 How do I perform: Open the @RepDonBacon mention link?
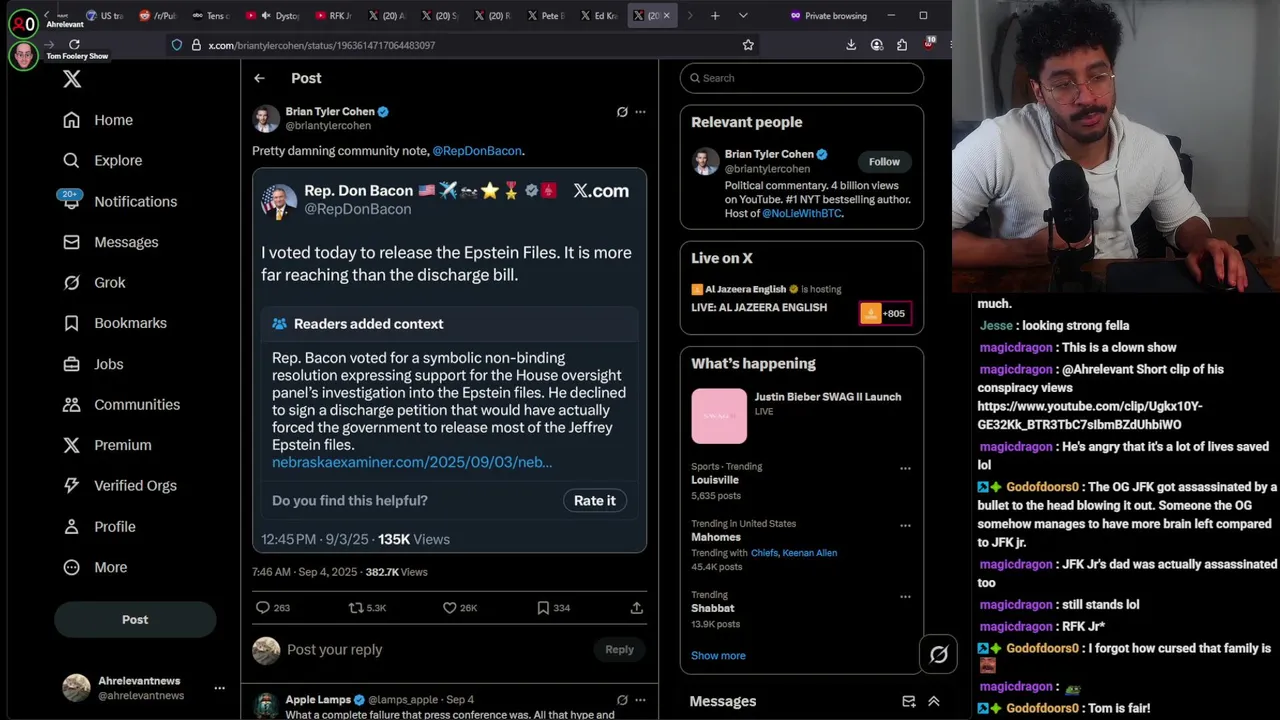tap(477, 151)
